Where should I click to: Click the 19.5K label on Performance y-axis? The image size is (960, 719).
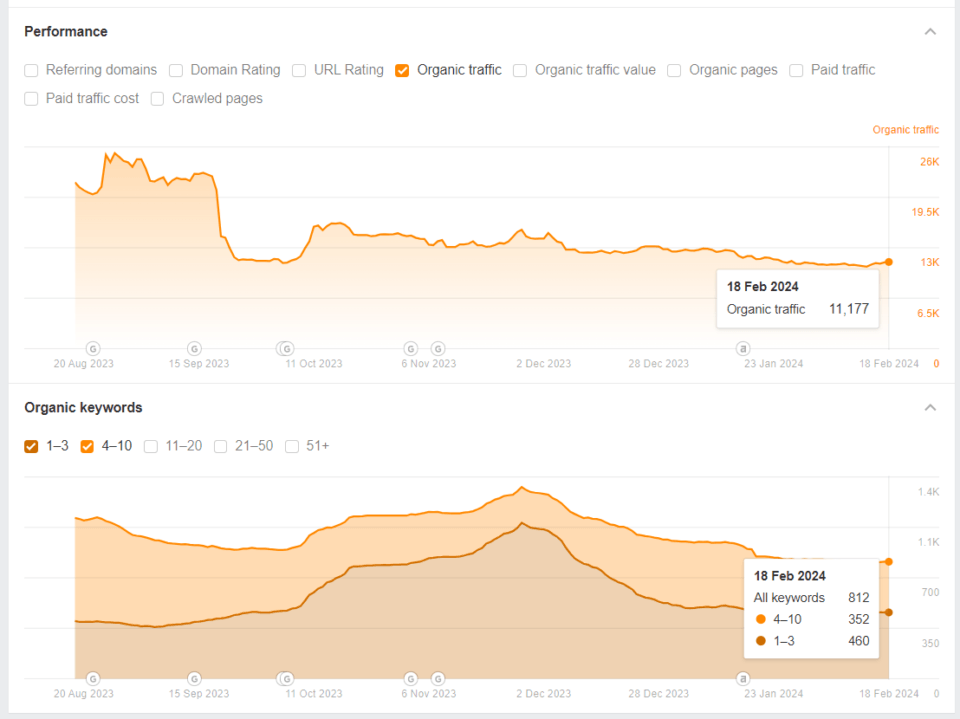925,212
